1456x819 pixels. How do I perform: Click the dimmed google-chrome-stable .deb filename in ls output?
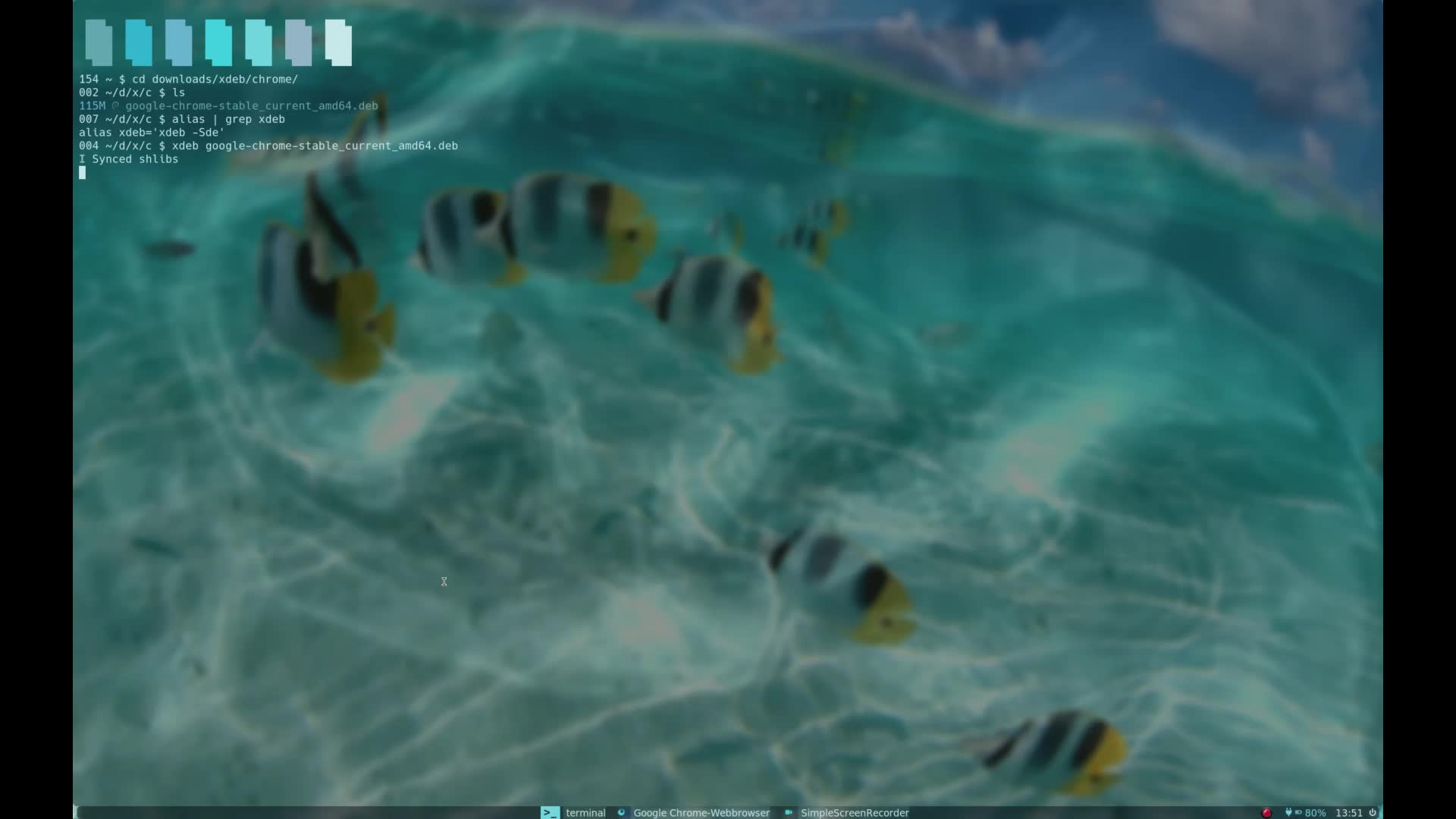tap(251, 106)
